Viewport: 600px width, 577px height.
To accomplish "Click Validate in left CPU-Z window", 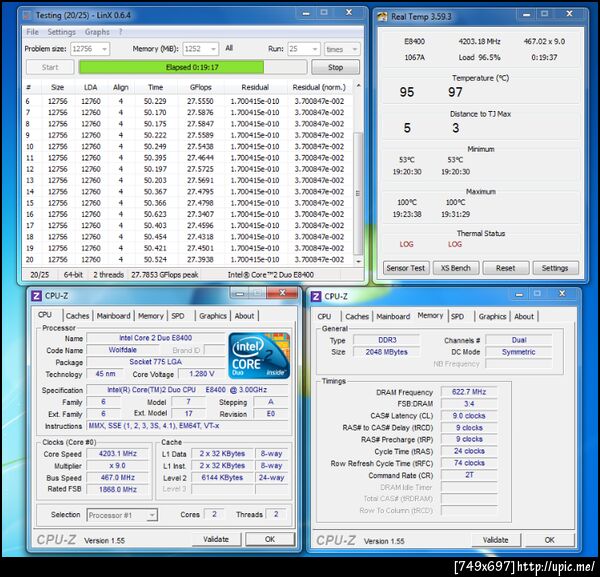I will [216, 539].
